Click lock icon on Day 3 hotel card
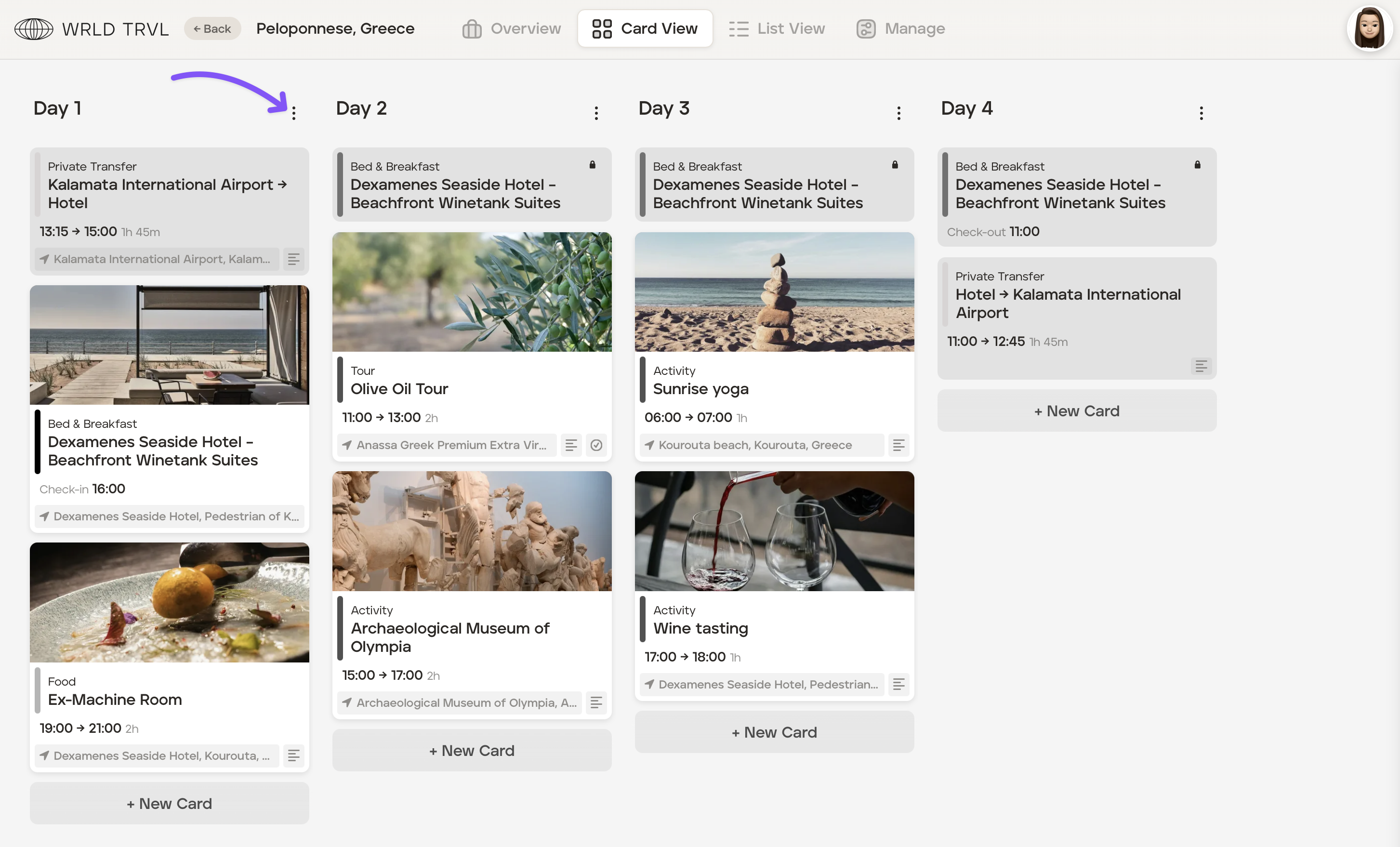1400x847 pixels. pos(894,165)
